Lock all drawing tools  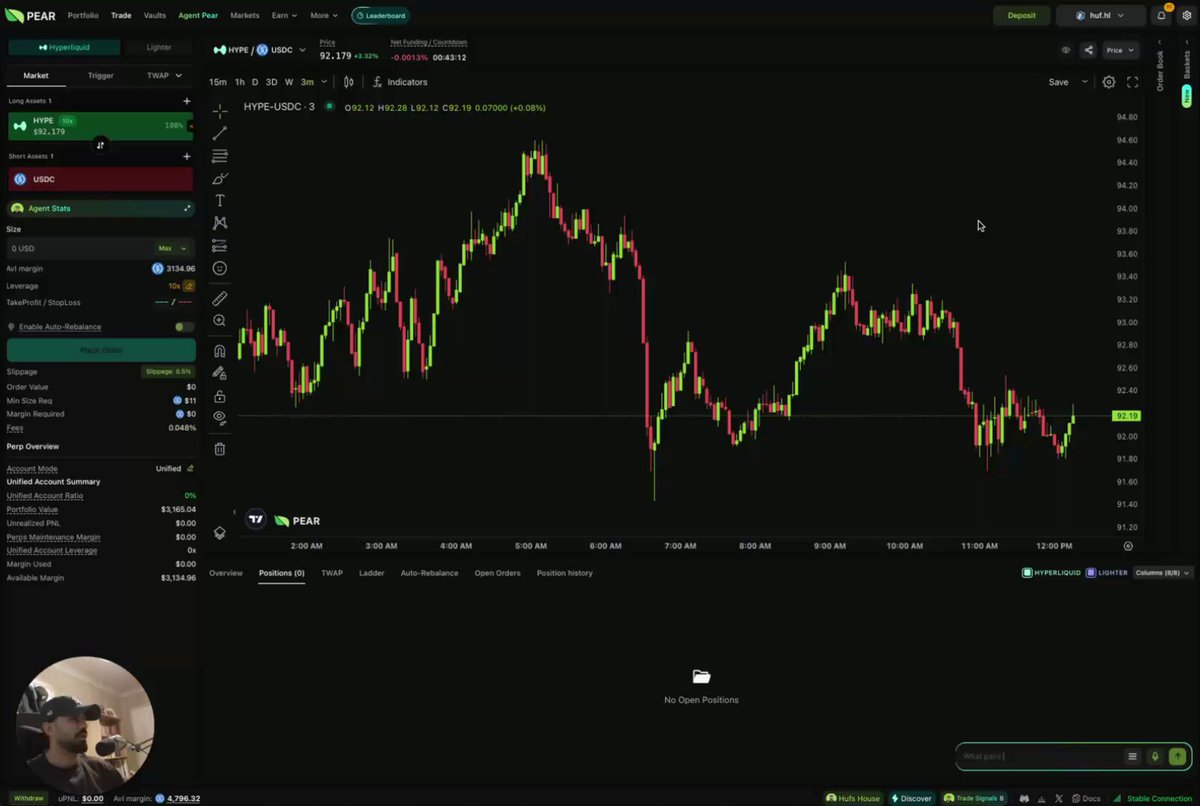tap(220, 396)
